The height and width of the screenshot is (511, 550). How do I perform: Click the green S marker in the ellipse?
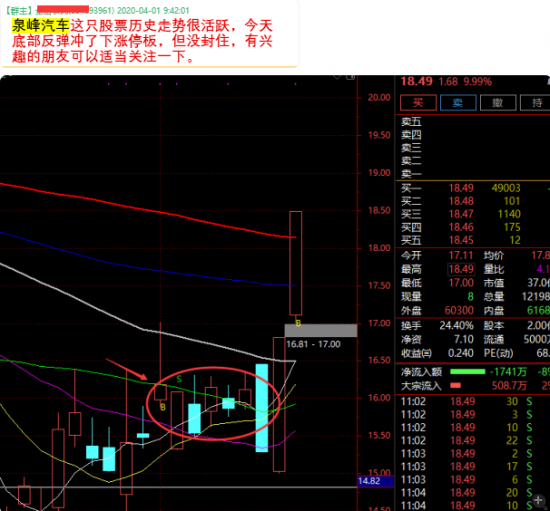[179, 379]
